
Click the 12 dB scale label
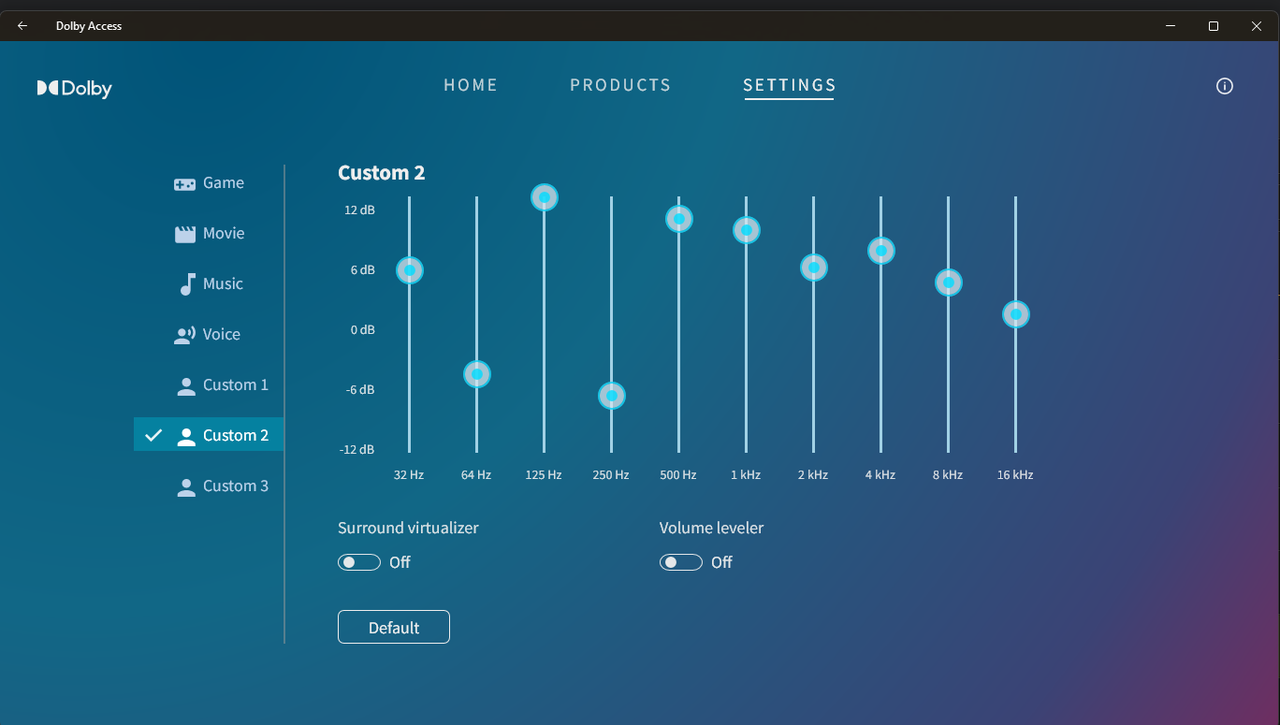(360, 210)
